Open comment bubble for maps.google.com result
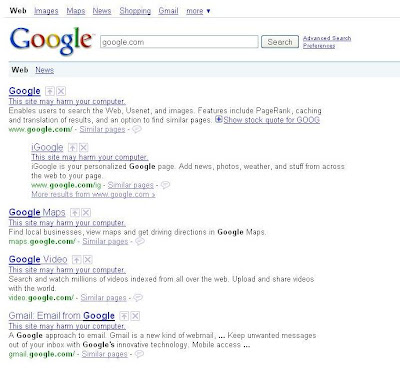 [140, 241]
